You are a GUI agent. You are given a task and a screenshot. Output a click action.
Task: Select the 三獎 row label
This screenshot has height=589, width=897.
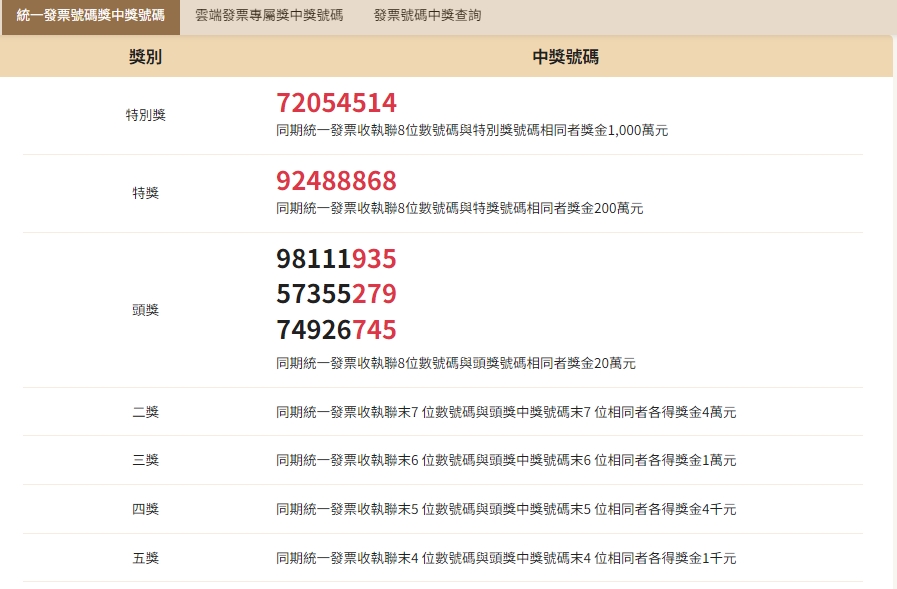pos(145,460)
